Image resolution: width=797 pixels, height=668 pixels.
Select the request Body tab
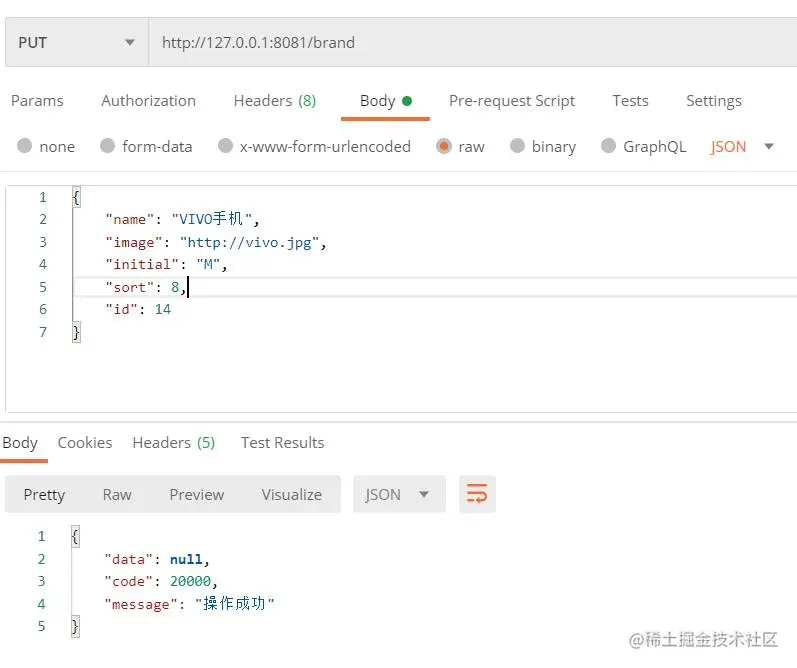(x=385, y=101)
